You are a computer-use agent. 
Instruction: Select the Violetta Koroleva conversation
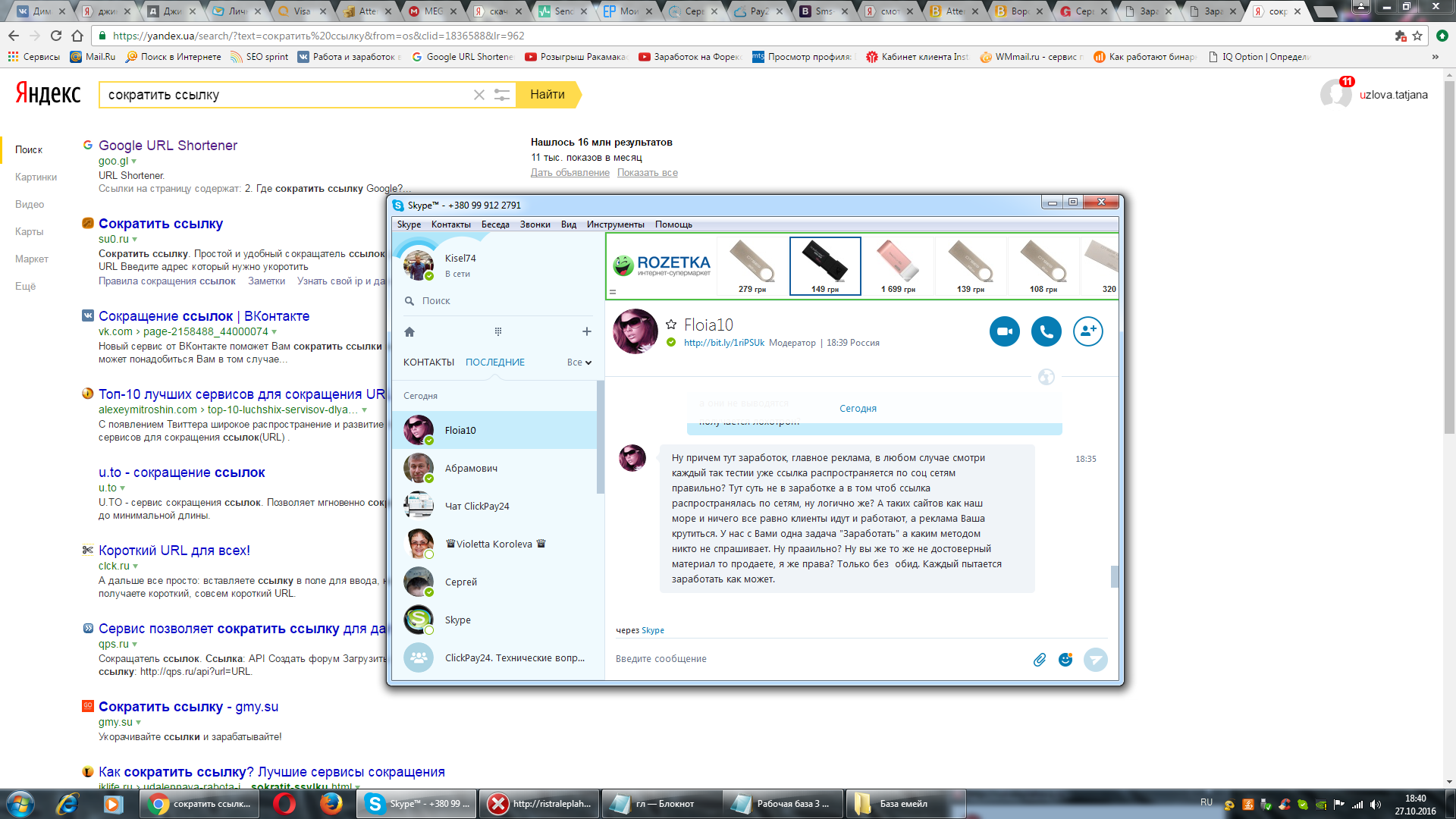(494, 544)
